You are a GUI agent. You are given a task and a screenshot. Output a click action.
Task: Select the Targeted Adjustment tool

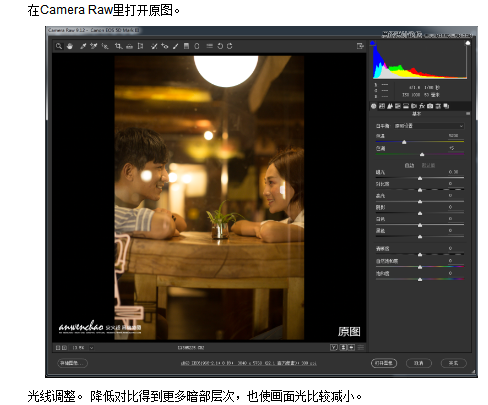click(105, 46)
